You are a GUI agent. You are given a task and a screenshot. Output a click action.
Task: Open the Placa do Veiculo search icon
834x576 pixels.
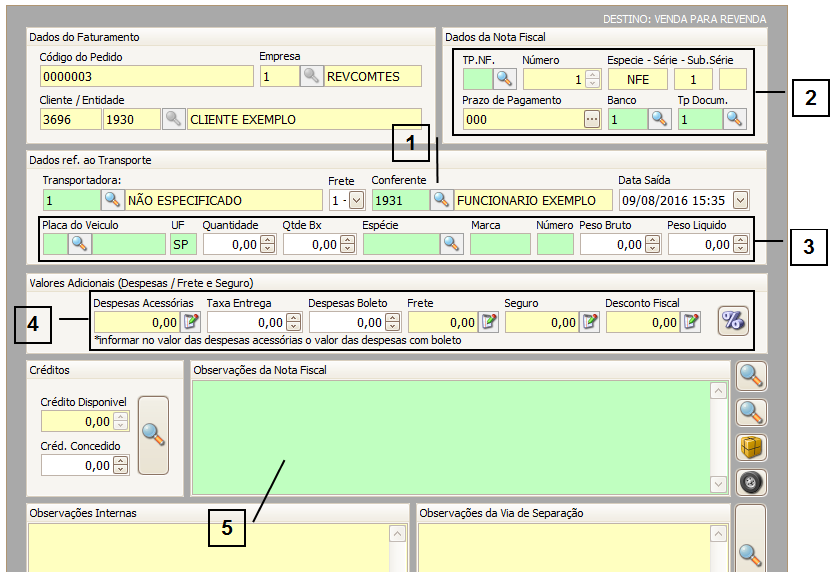(x=79, y=243)
